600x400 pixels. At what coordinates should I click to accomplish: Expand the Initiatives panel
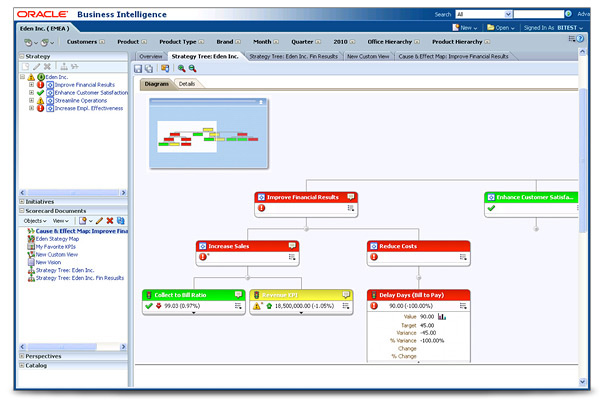[x=22, y=201]
